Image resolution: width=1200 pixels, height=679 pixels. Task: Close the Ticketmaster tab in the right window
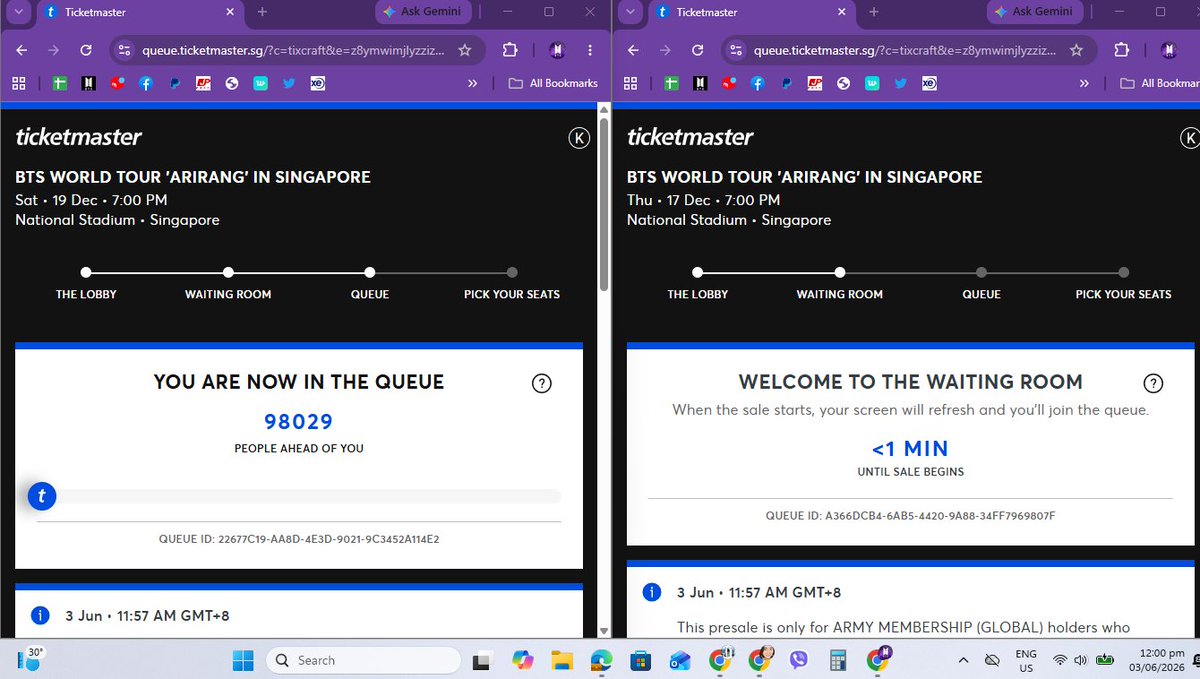(x=840, y=12)
